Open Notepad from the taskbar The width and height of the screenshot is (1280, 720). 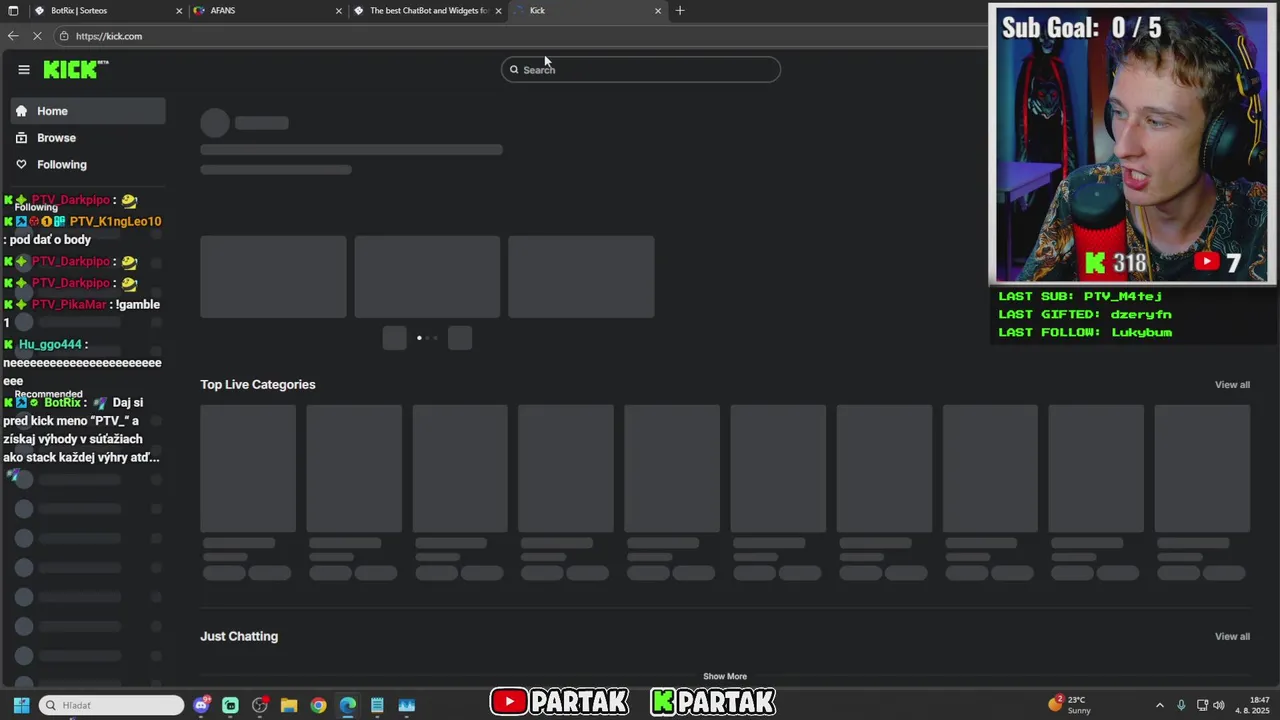377,705
